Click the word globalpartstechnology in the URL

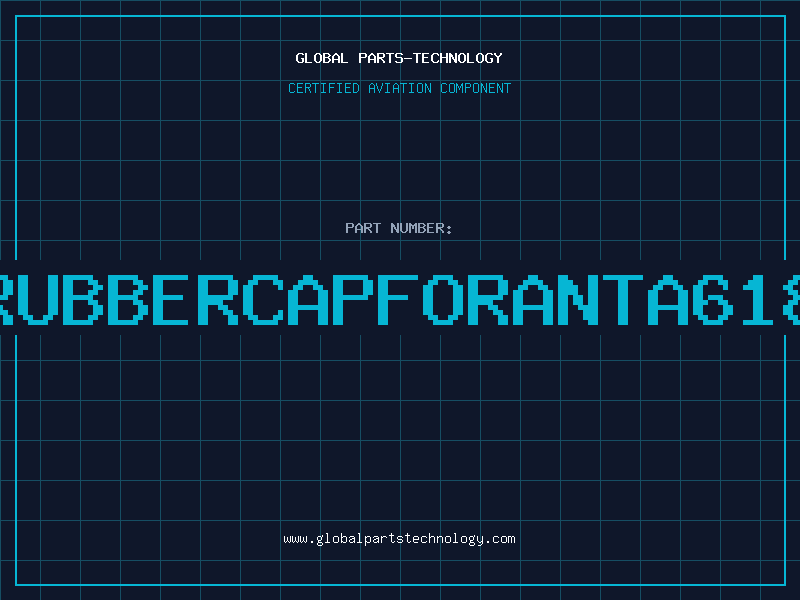(x=400, y=539)
